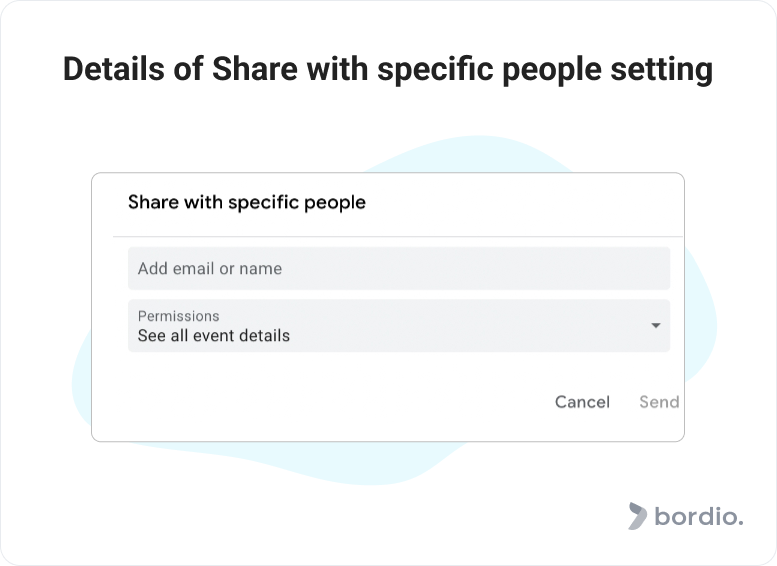Click the bordio logo arrow icon
Viewport: 777px width, 566px height.
[x=638, y=516]
